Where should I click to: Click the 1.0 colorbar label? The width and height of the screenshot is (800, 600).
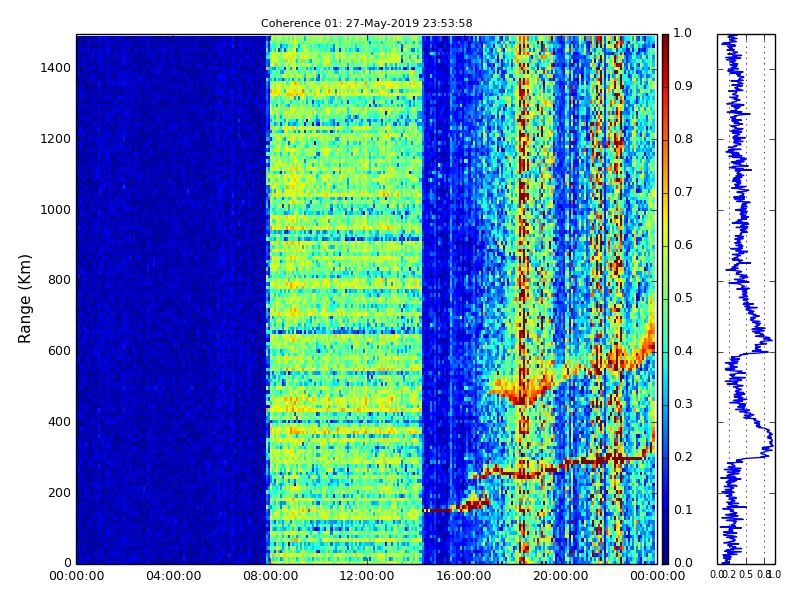click(x=683, y=33)
